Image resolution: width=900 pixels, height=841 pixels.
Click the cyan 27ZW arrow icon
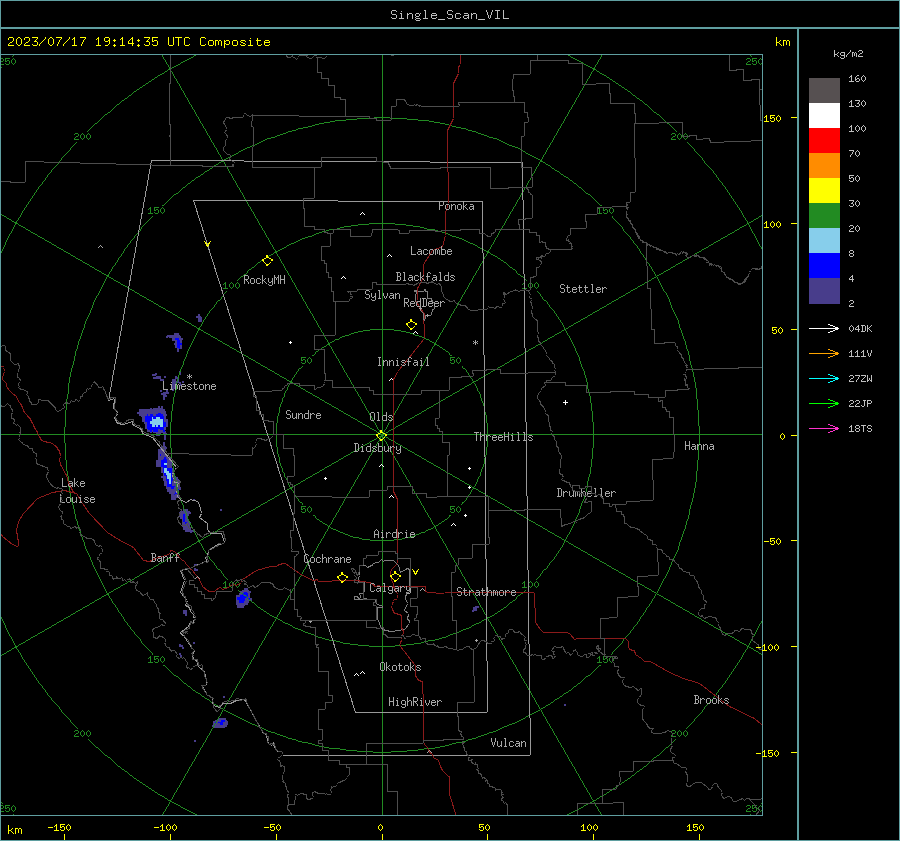pos(824,379)
